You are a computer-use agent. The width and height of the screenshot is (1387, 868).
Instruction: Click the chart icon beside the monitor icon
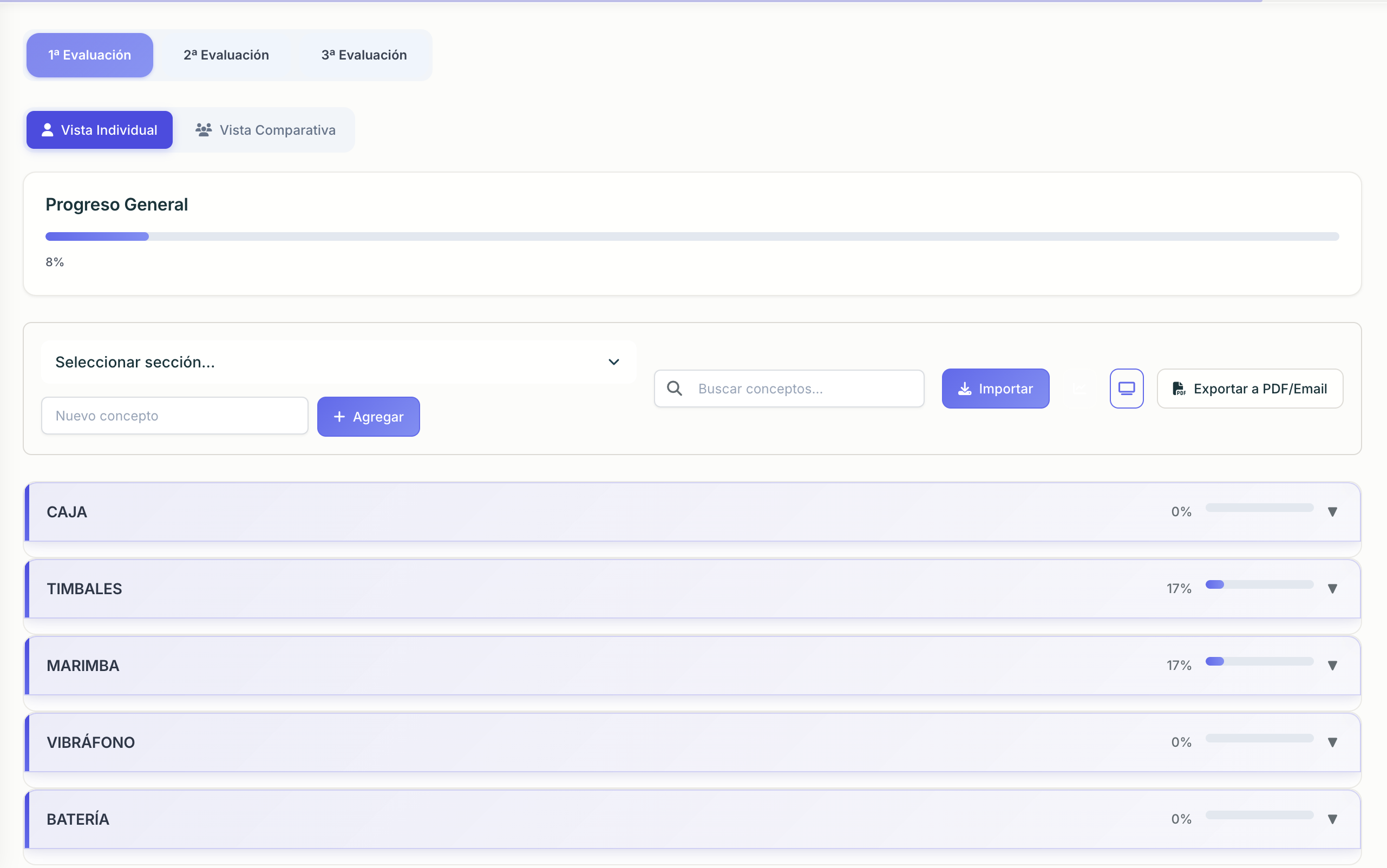click(1080, 388)
